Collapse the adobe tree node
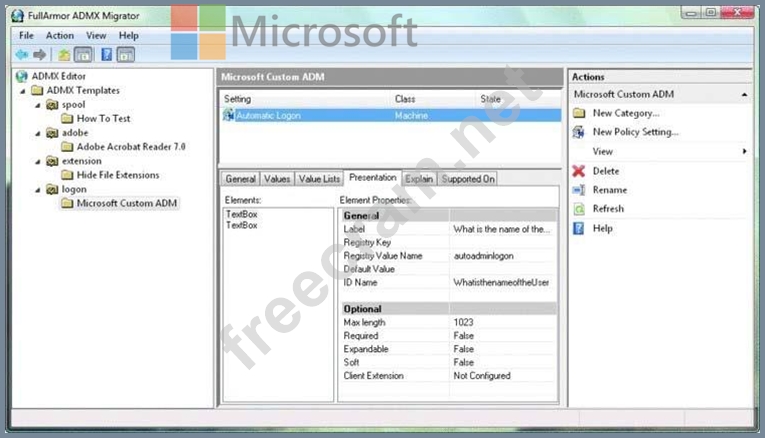 tap(38, 134)
